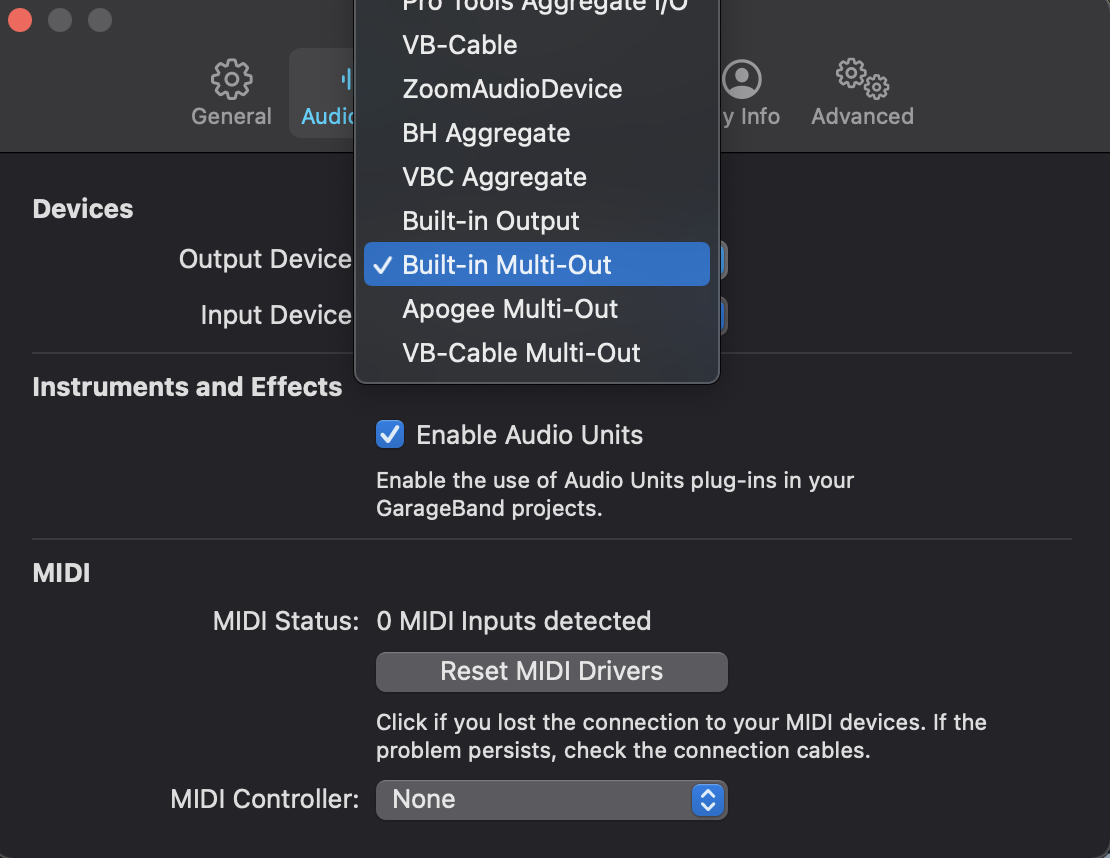
Task: Click the Reset MIDI Drivers button
Action: coord(551,672)
